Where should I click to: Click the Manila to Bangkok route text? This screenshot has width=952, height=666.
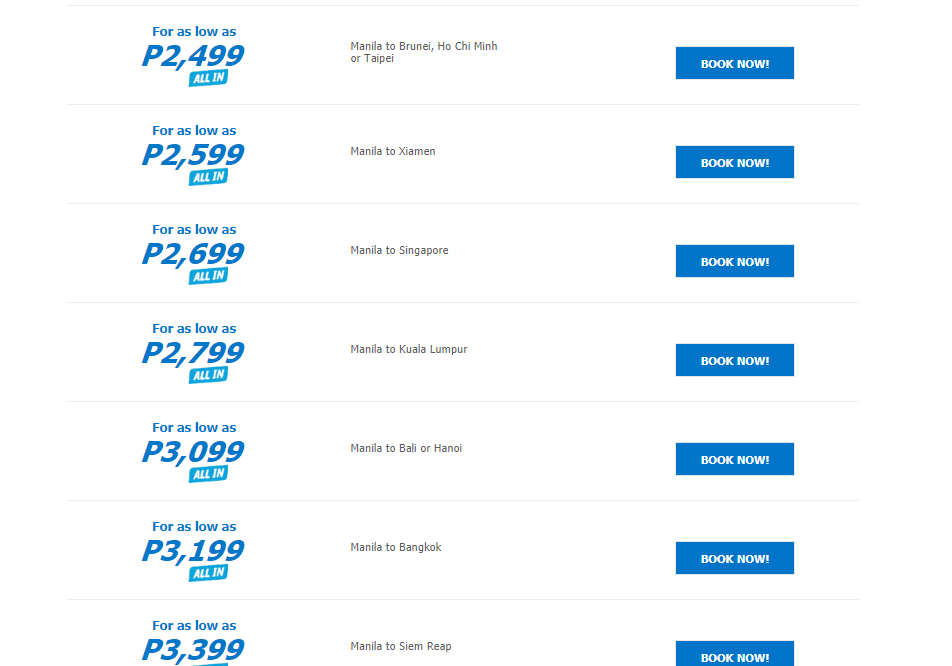(x=396, y=547)
